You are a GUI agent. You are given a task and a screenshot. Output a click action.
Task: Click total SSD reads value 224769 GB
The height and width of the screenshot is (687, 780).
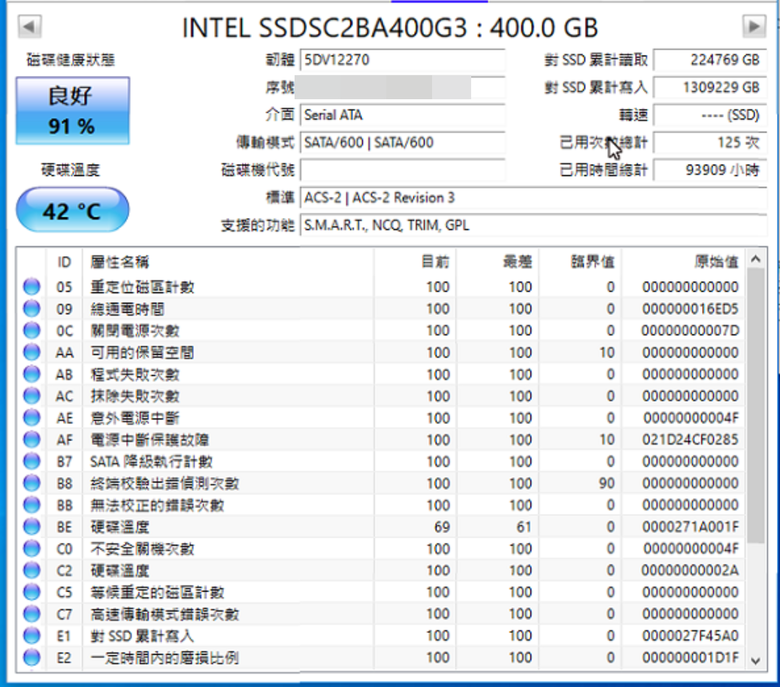click(x=710, y=60)
